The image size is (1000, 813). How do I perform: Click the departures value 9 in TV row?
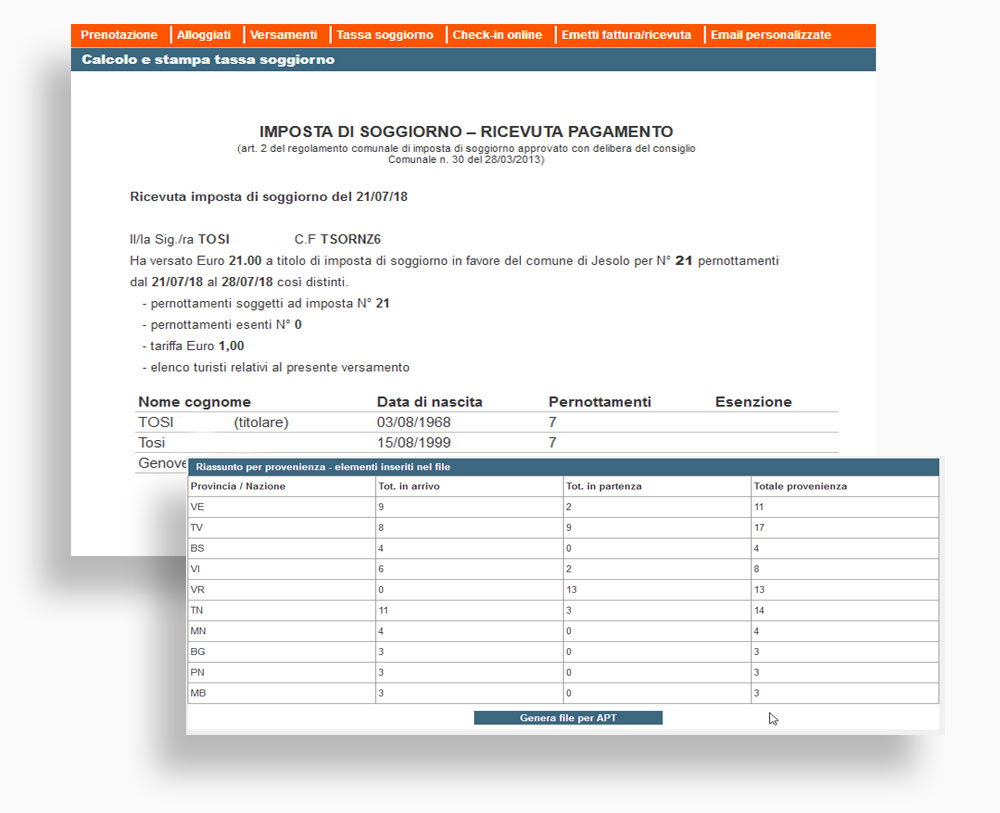(x=569, y=528)
